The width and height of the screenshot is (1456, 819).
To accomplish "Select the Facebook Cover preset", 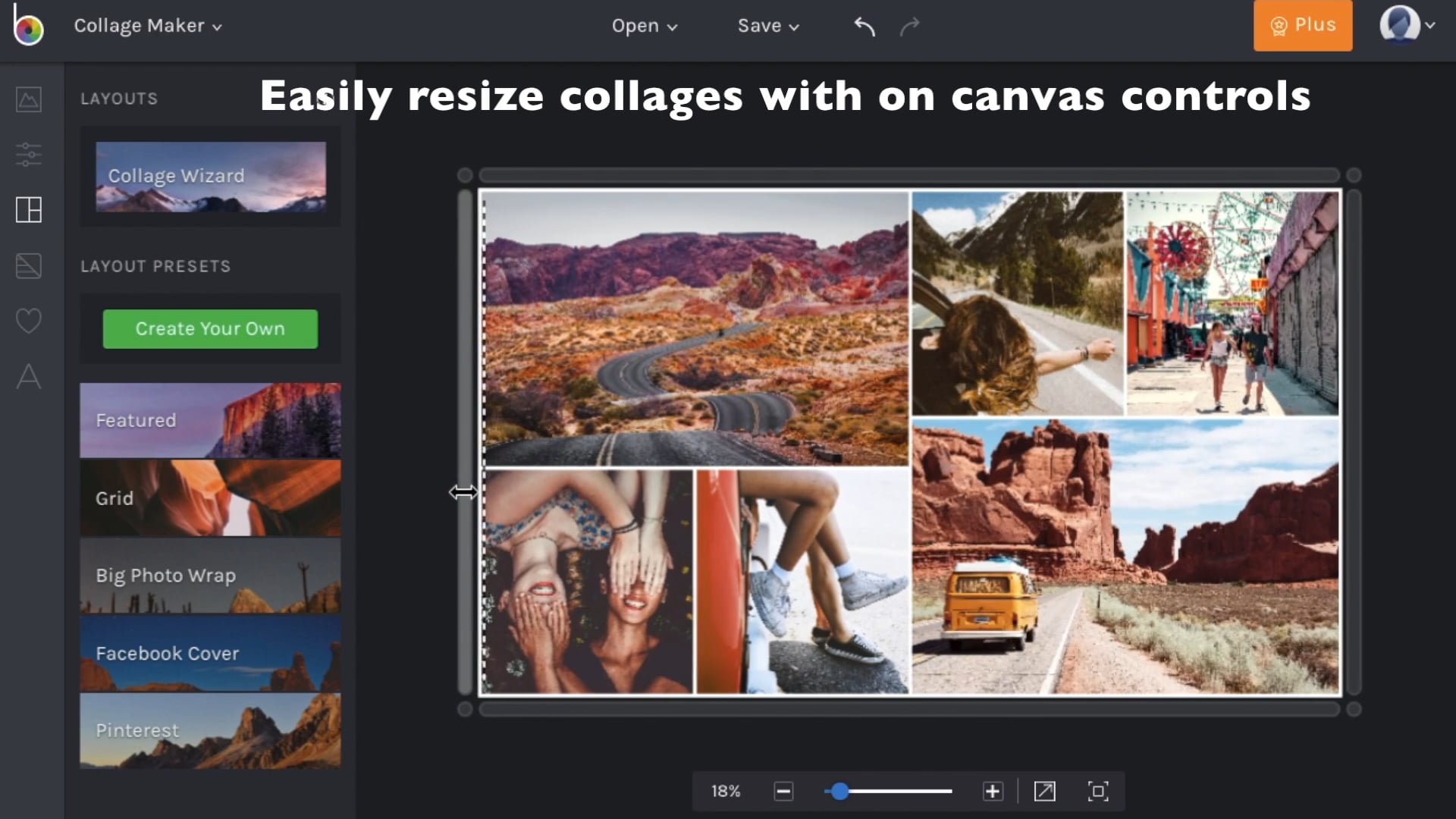I will (x=210, y=654).
